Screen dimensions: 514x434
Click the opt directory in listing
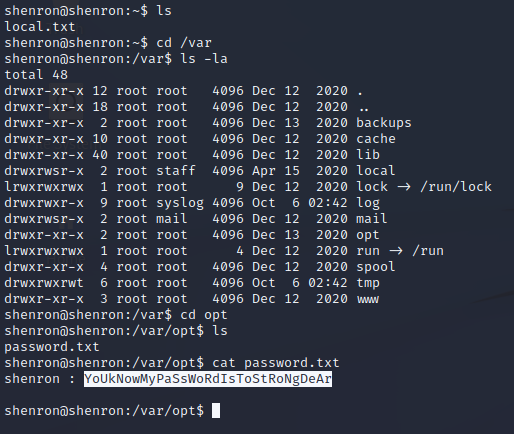pos(368,235)
